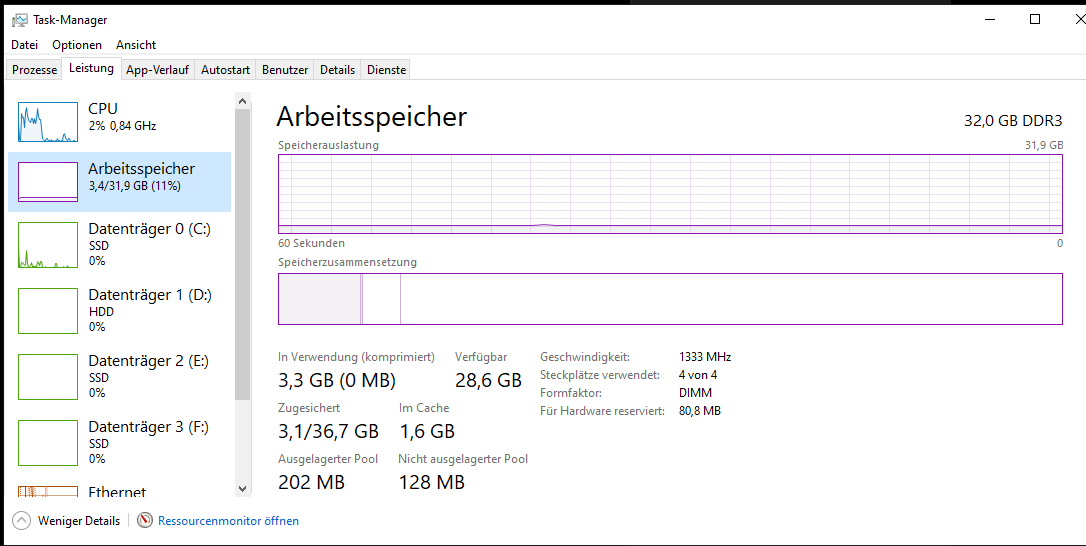Open the Optionen menu
The image size is (1086, 546).
coord(77,45)
